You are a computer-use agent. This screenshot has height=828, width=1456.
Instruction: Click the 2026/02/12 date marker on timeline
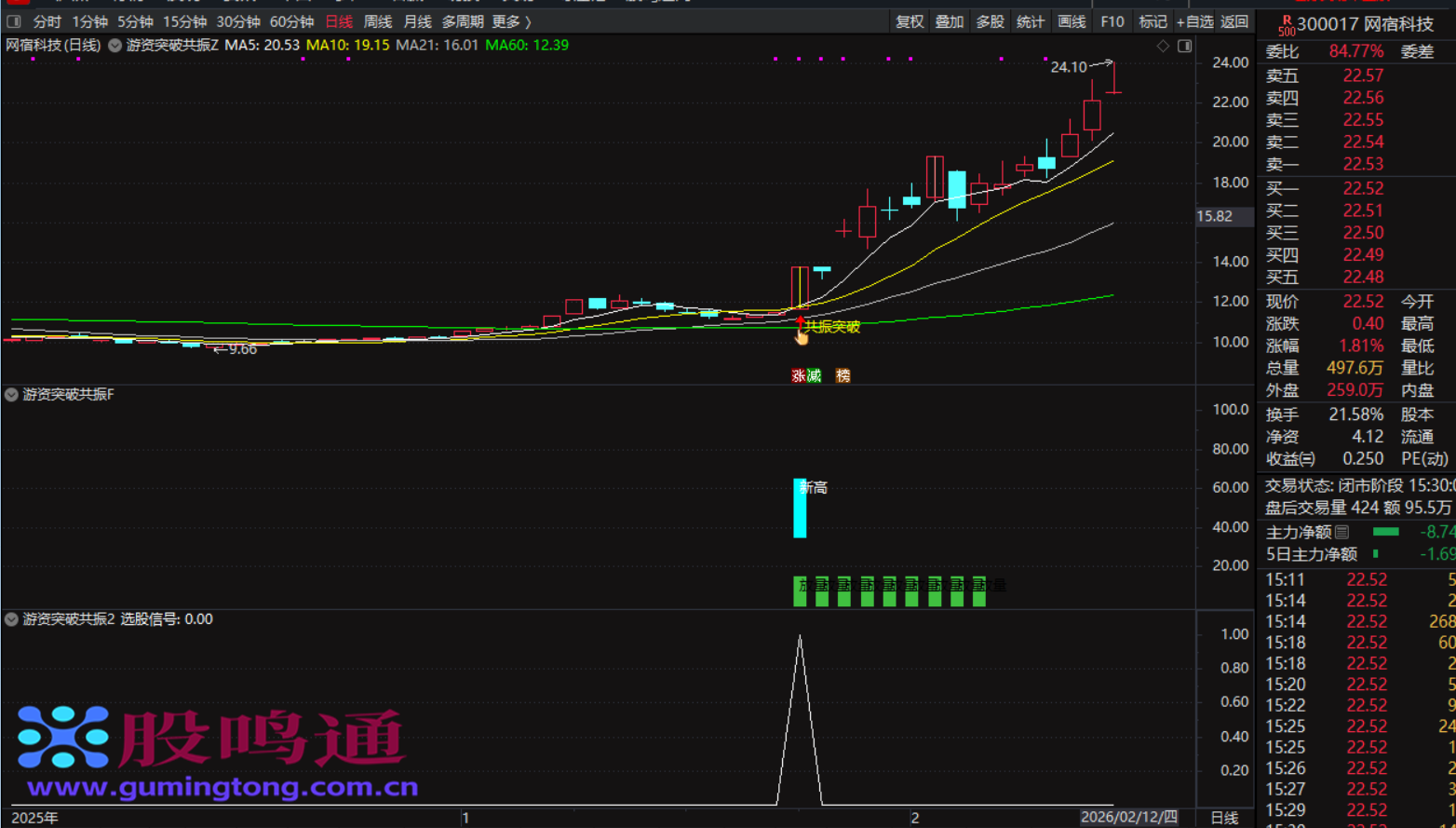pos(1128,817)
